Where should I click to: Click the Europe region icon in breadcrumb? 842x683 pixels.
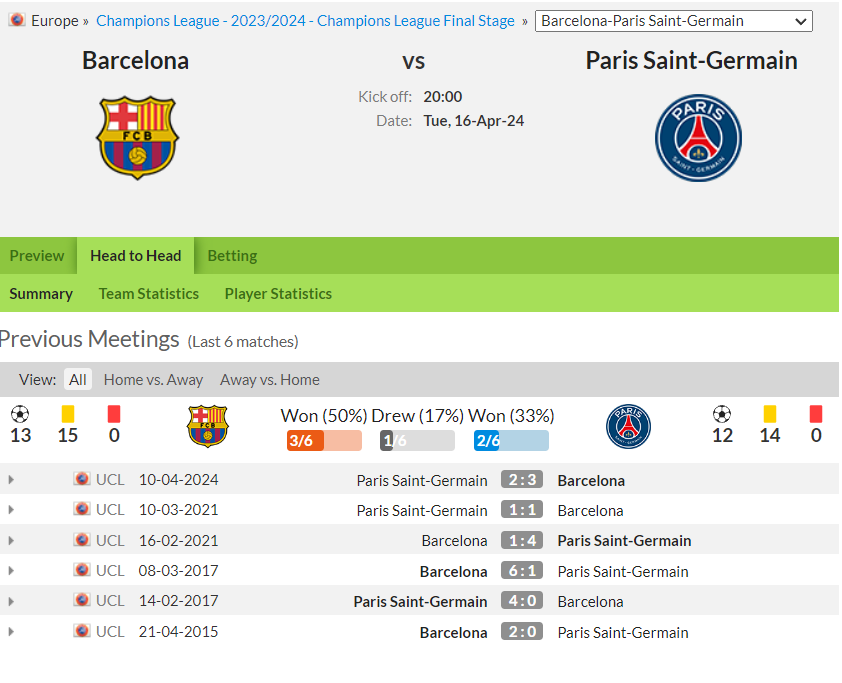pyautogui.click(x=17, y=20)
